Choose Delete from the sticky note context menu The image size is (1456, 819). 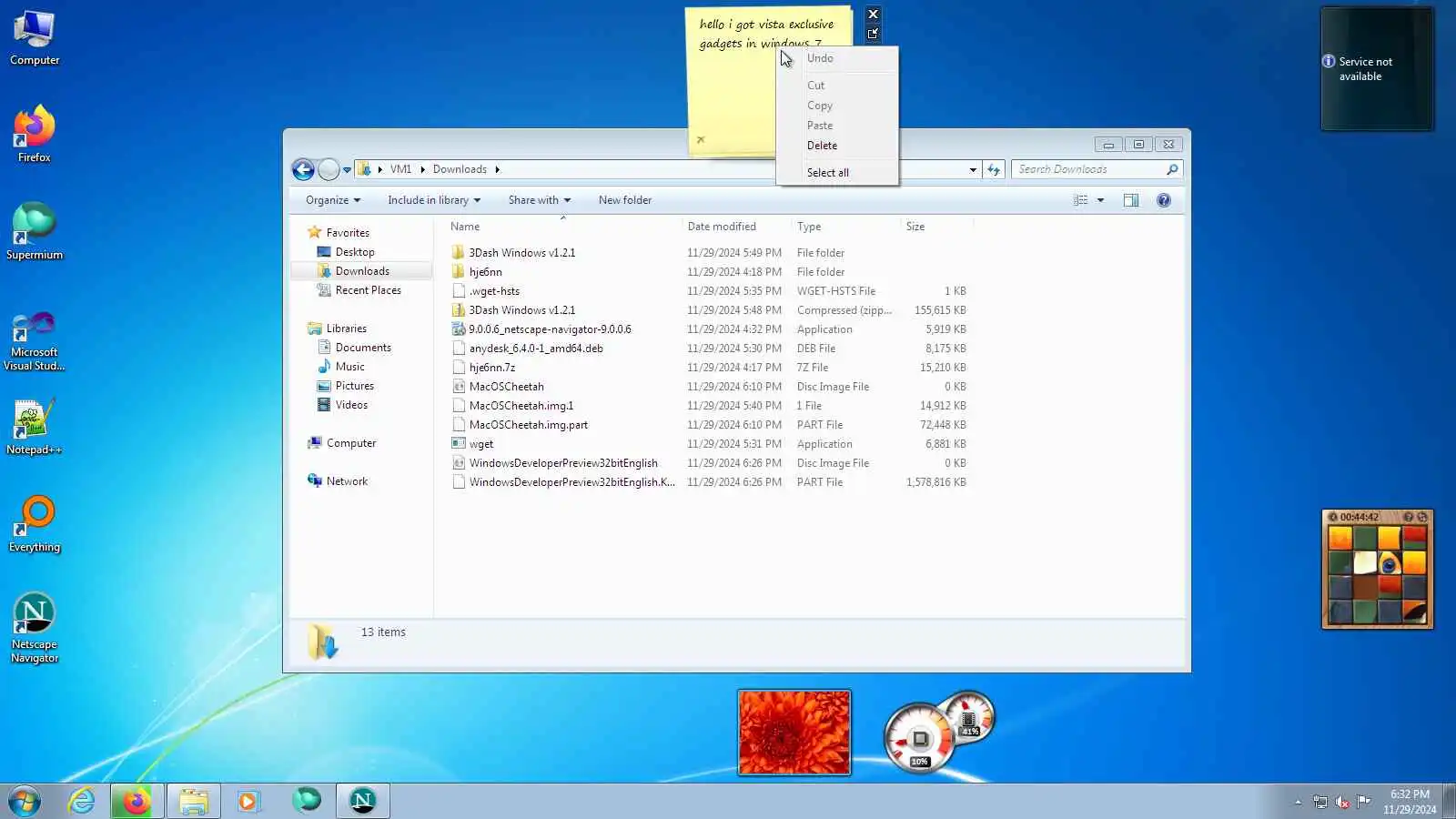click(x=837, y=146)
